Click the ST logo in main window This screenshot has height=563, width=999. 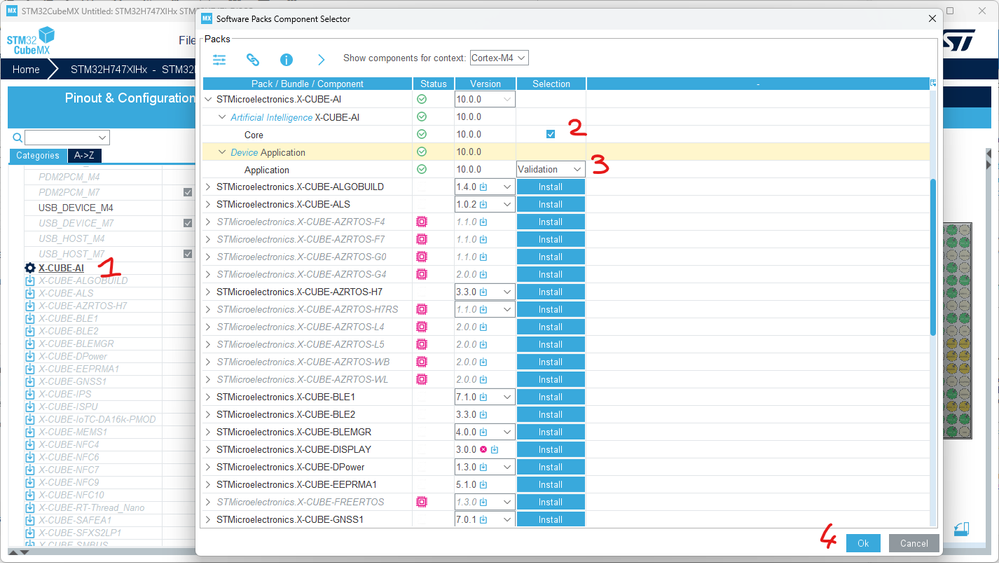(x=958, y=41)
